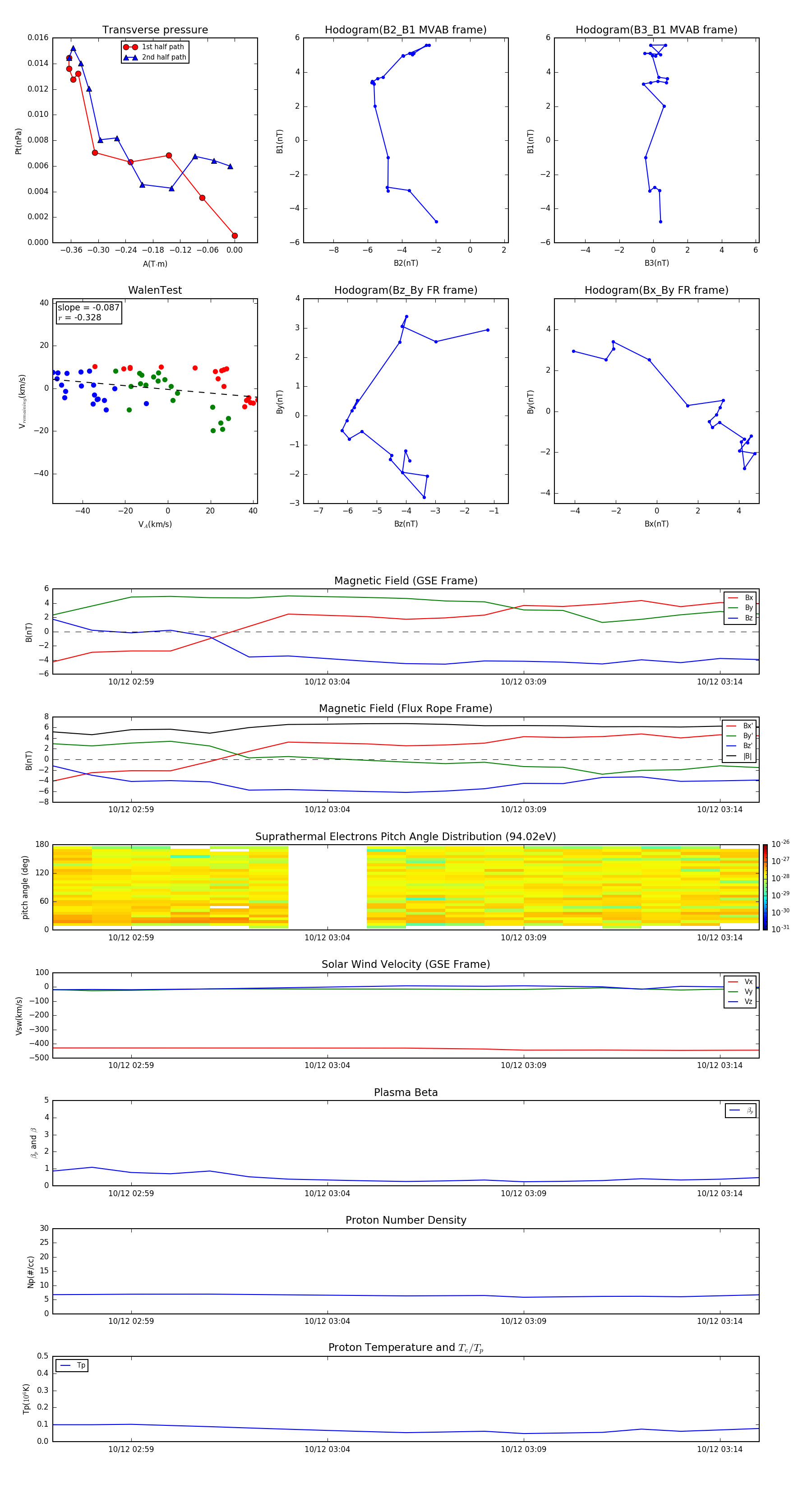Select the βp legend entry in Plasma Beta
Viewport: 812px width, 1489px height.
point(741,1110)
